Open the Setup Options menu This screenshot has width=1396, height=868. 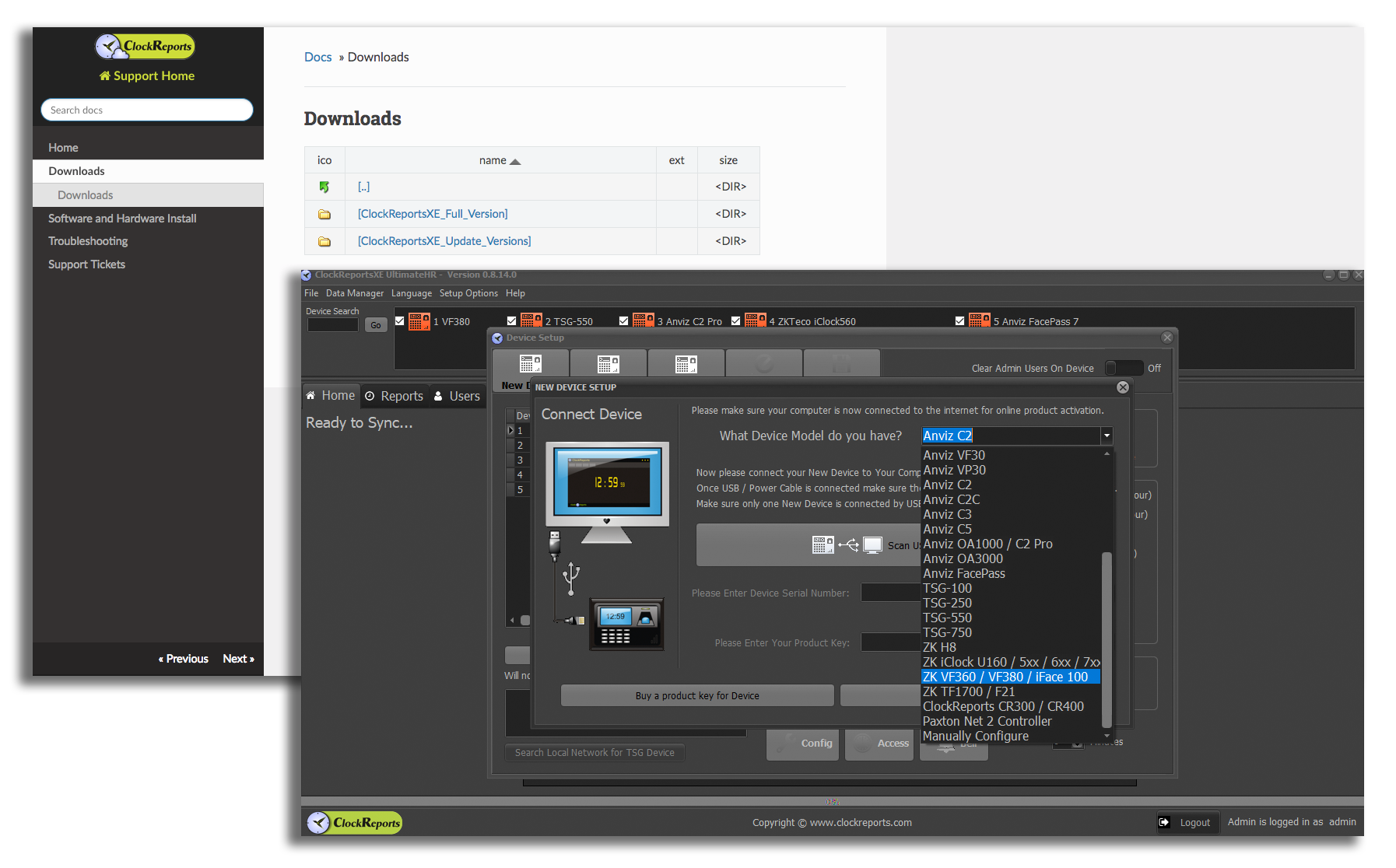click(468, 293)
